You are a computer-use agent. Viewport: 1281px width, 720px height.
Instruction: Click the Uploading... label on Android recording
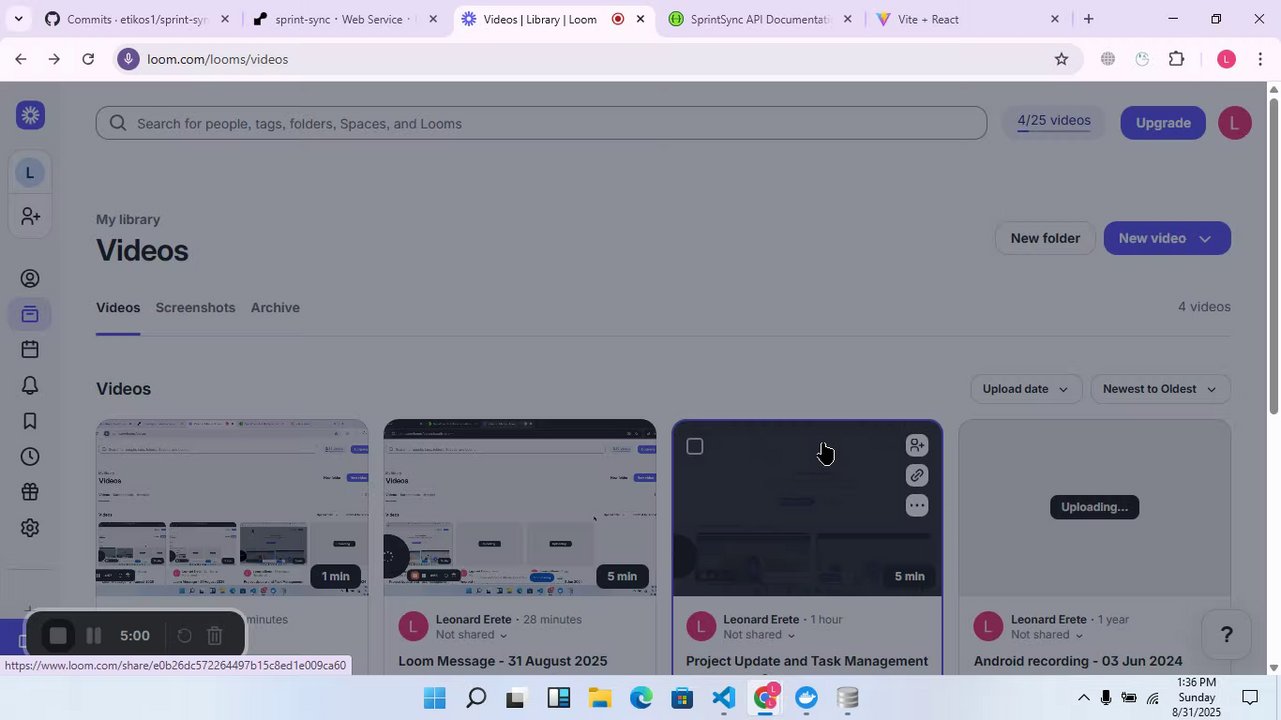pos(1094,507)
